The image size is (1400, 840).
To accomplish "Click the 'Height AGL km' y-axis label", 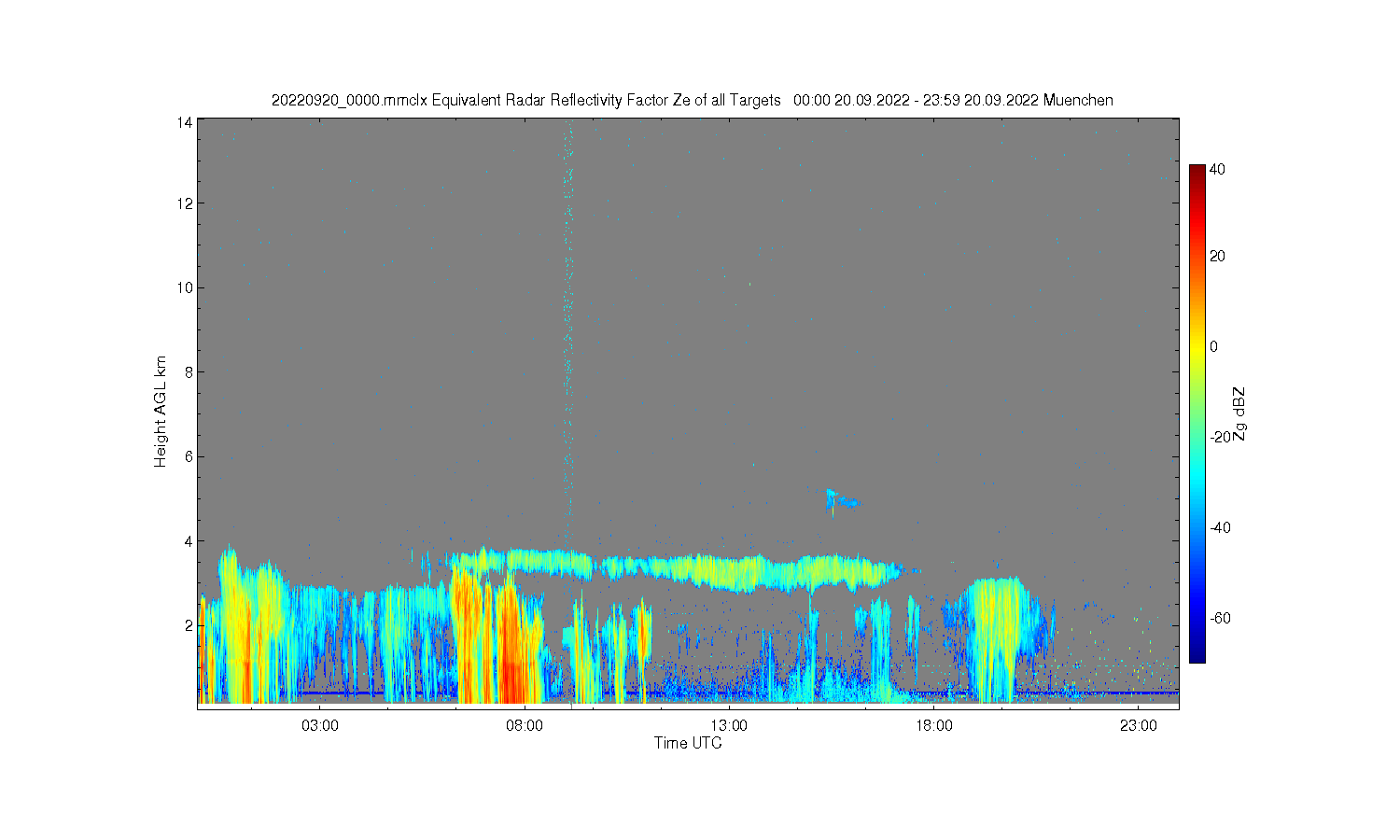I will point(161,412).
